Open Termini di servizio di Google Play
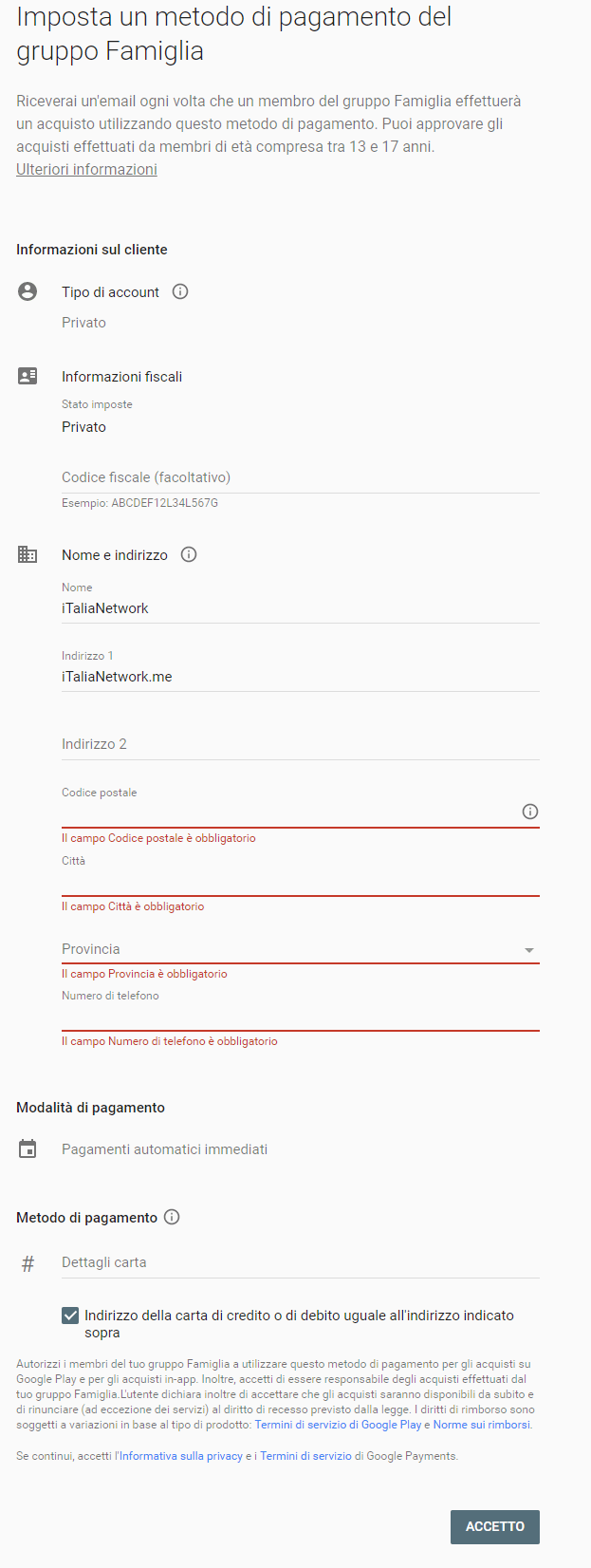This screenshot has width=591, height=1568. [x=338, y=1425]
